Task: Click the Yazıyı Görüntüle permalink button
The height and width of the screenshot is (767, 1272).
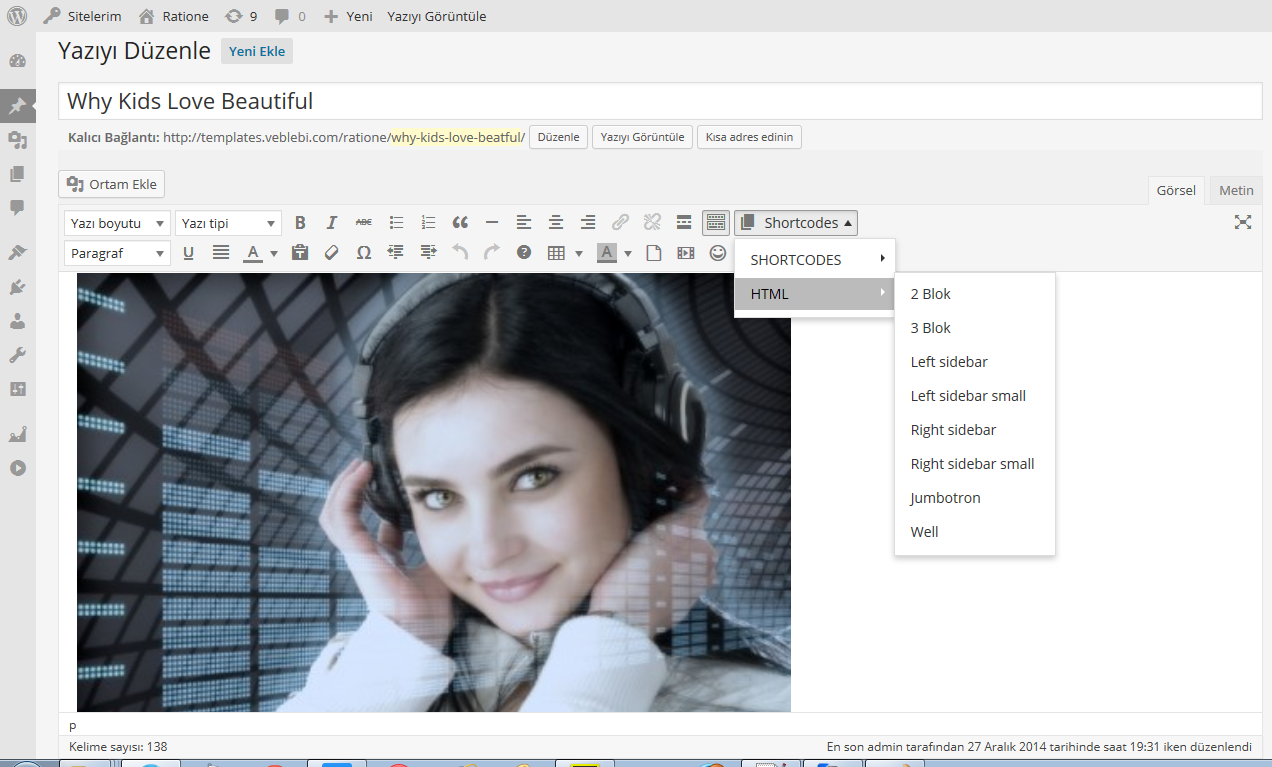Action: [x=642, y=137]
